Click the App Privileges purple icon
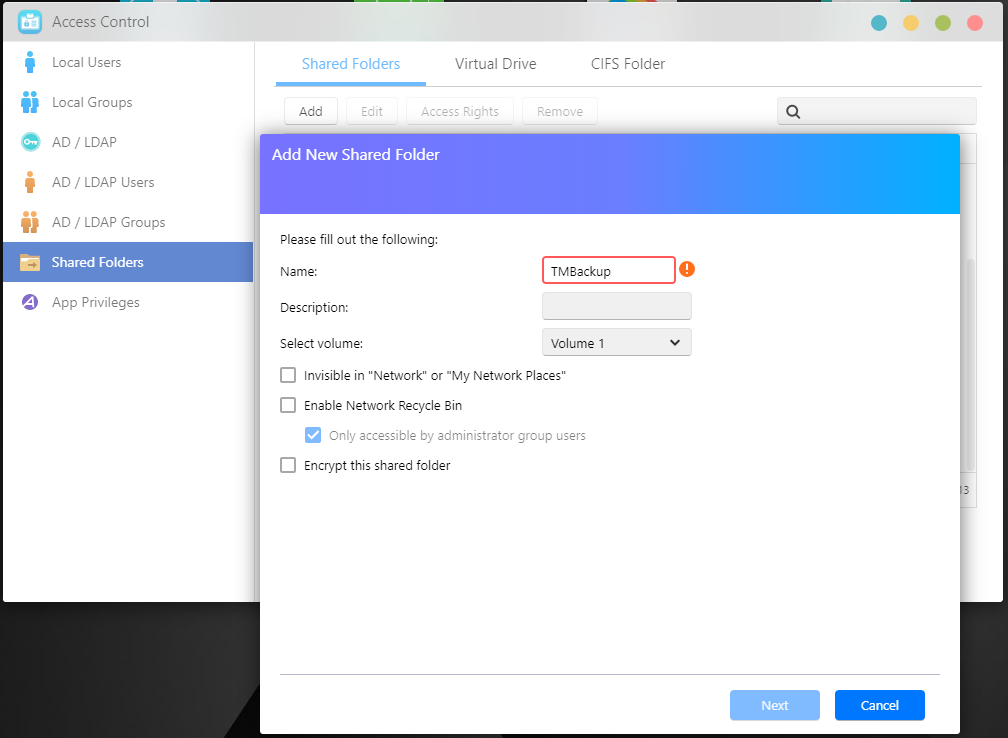The height and width of the screenshot is (738, 1008). tap(30, 302)
